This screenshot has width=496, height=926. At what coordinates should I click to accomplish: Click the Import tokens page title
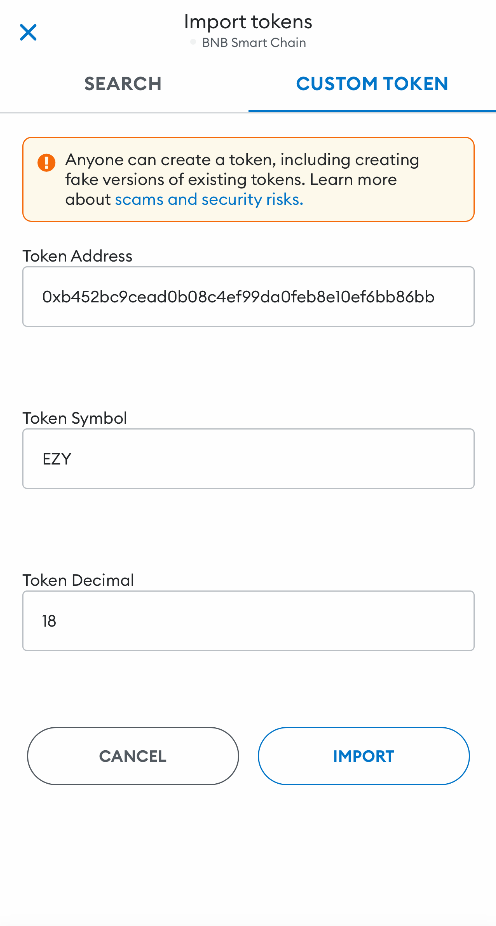point(248,22)
